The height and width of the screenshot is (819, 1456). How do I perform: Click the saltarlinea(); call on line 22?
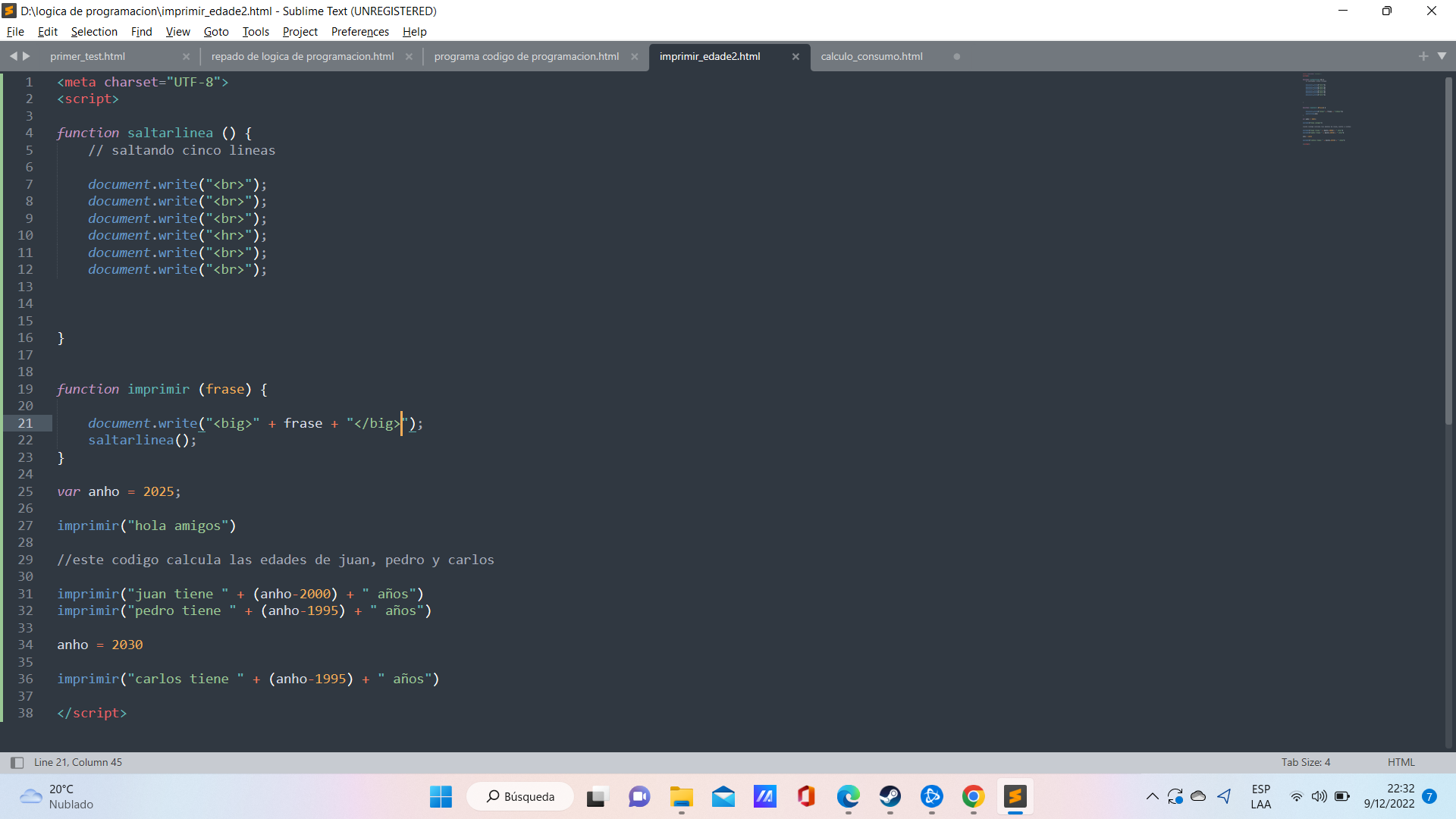pyautogui.click(x=143, y=440)
